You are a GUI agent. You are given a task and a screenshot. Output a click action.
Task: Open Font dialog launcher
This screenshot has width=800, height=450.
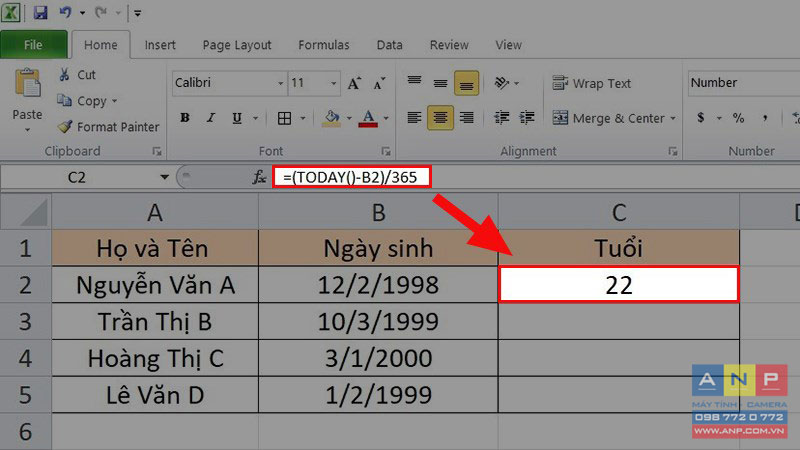click(x=386, y=152)
